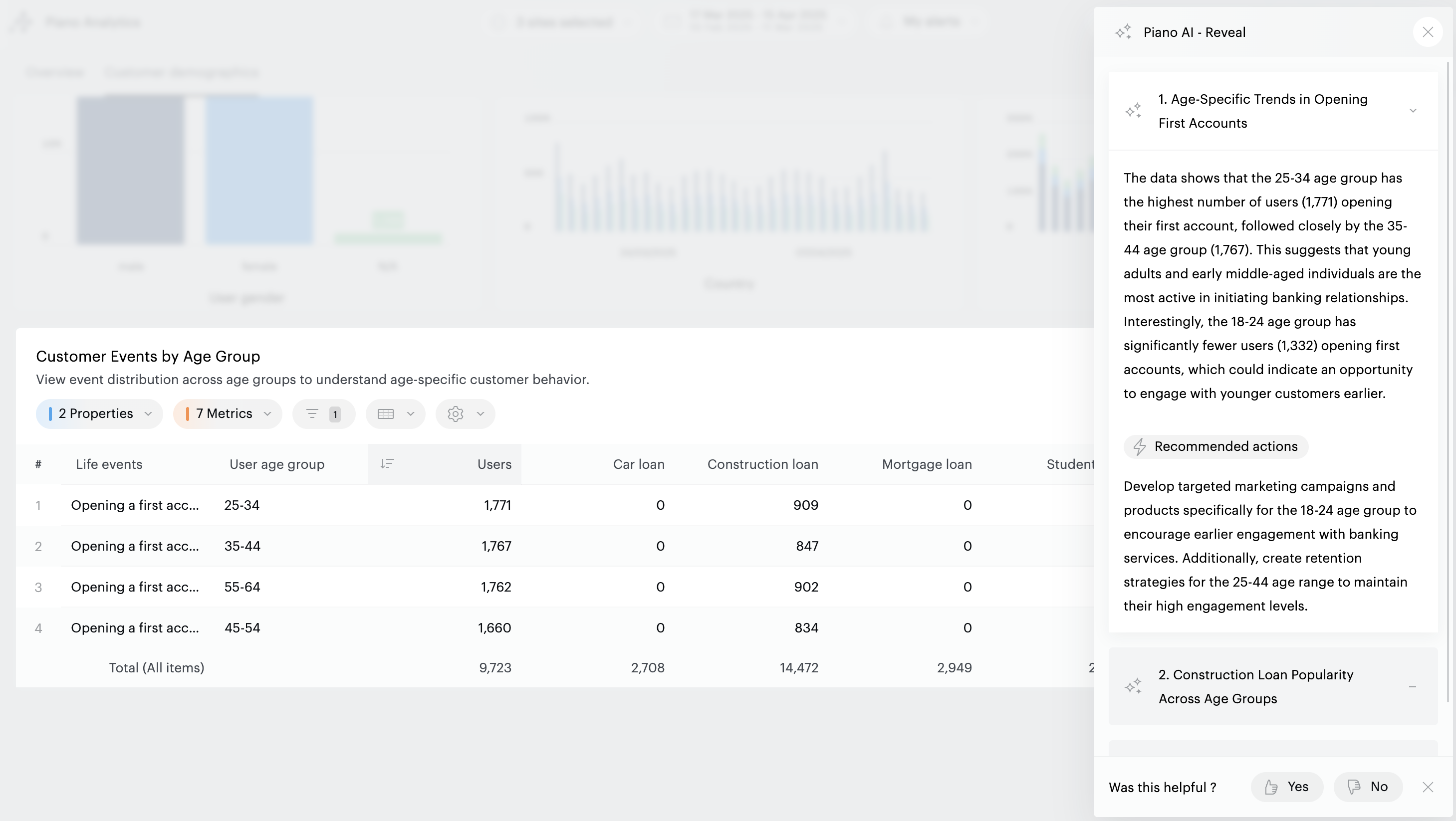
Task: Open the table view type selector
Action: point(396,413)
